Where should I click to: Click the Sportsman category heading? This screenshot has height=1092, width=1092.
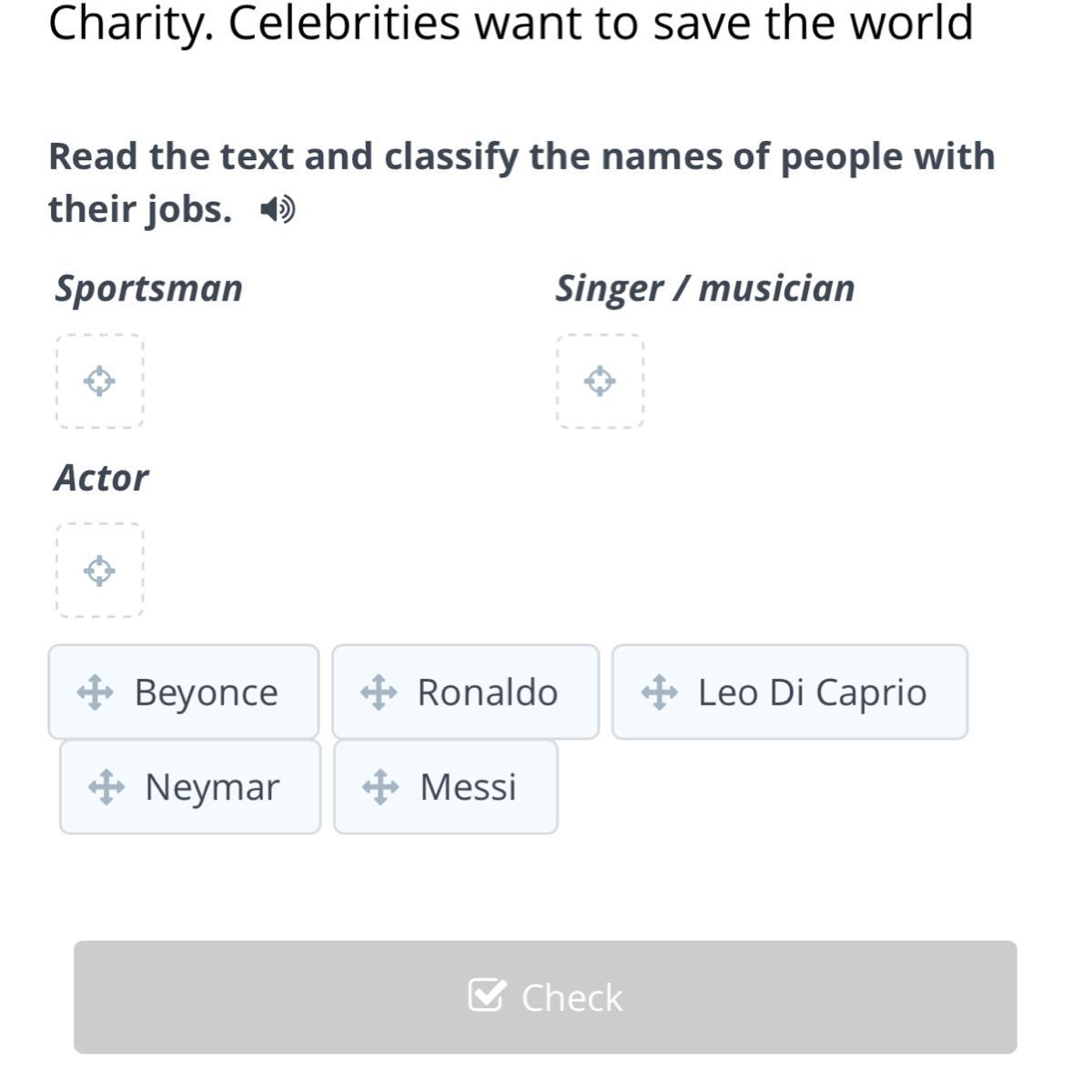[149, 288]
